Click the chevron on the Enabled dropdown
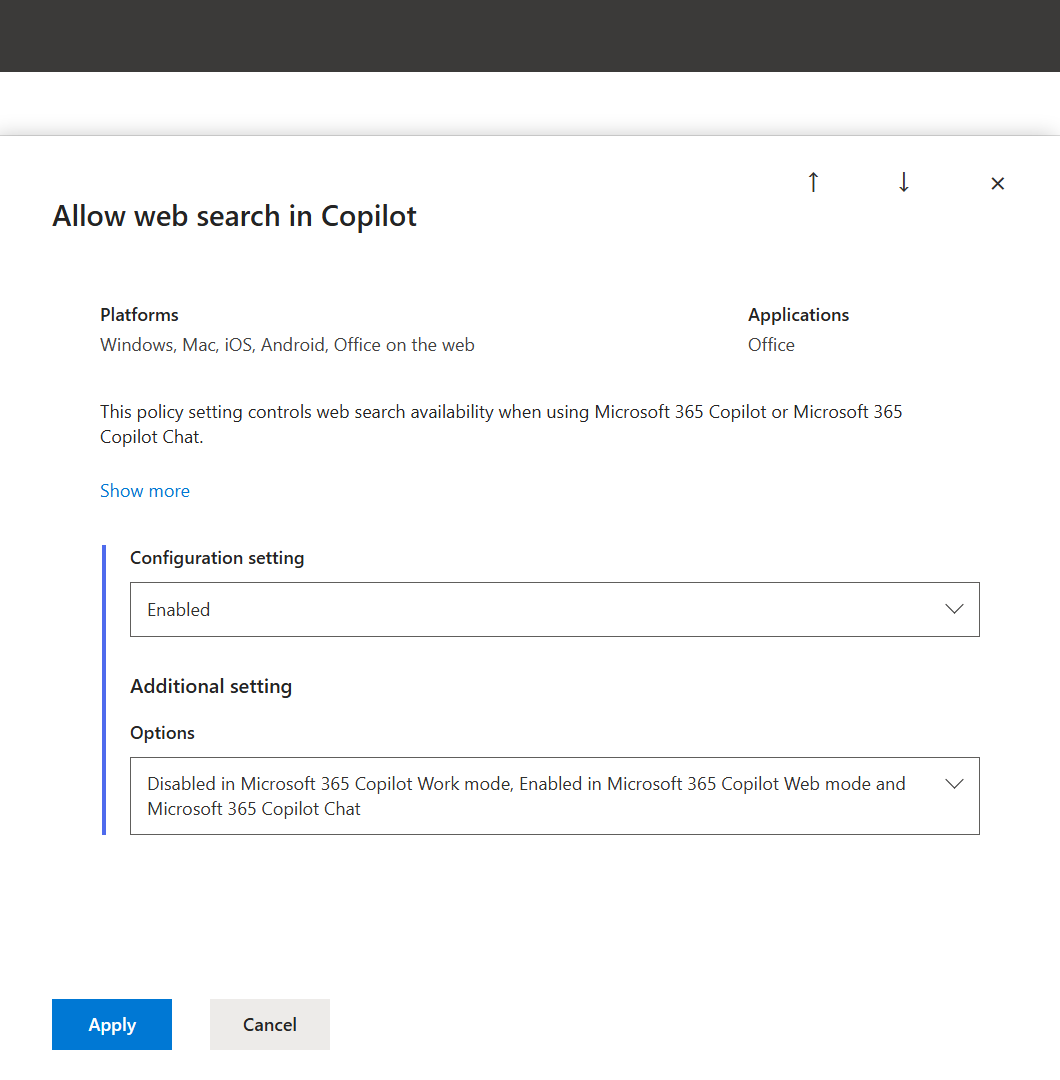Viewport: 1060px width, 1080px height. [x=954, y=609]
